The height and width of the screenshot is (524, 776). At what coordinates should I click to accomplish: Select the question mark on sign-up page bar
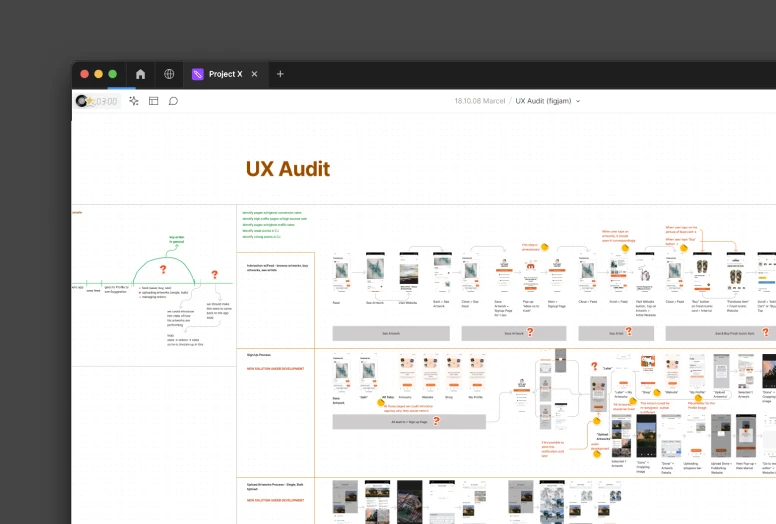pos(436,421)
